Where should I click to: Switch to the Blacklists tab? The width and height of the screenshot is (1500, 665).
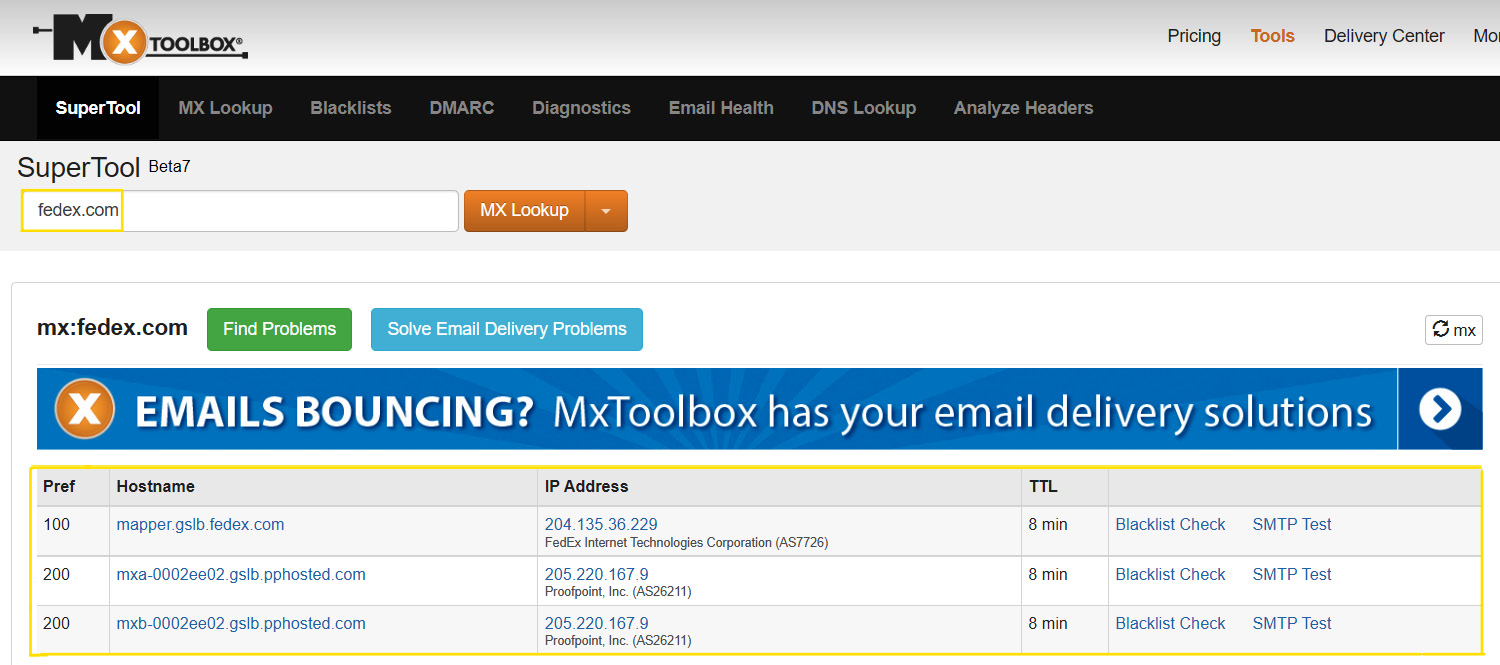(x=351, y=108)
